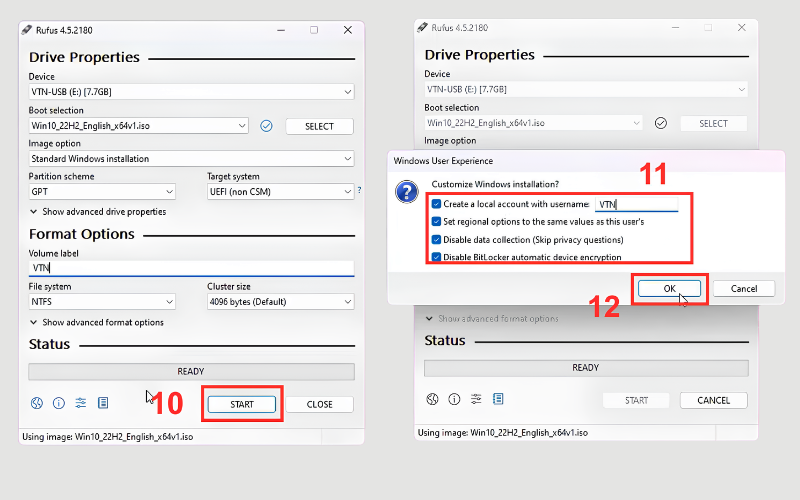Click greyed START button in right Rufus window
This screenshot has width=800, height=500.
coord(636,400)
